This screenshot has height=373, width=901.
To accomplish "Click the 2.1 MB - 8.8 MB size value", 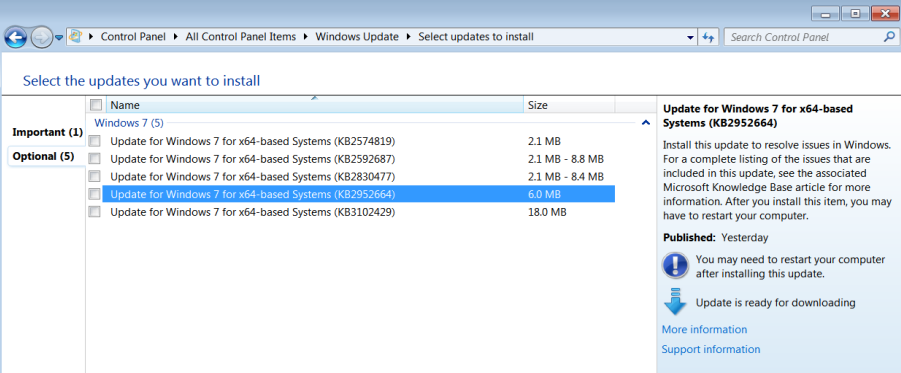I will click(565, 159).
